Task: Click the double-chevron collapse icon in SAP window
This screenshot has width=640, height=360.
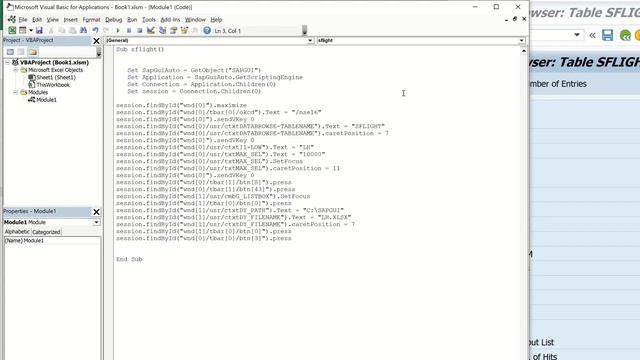Action: [x=592, y=36]
